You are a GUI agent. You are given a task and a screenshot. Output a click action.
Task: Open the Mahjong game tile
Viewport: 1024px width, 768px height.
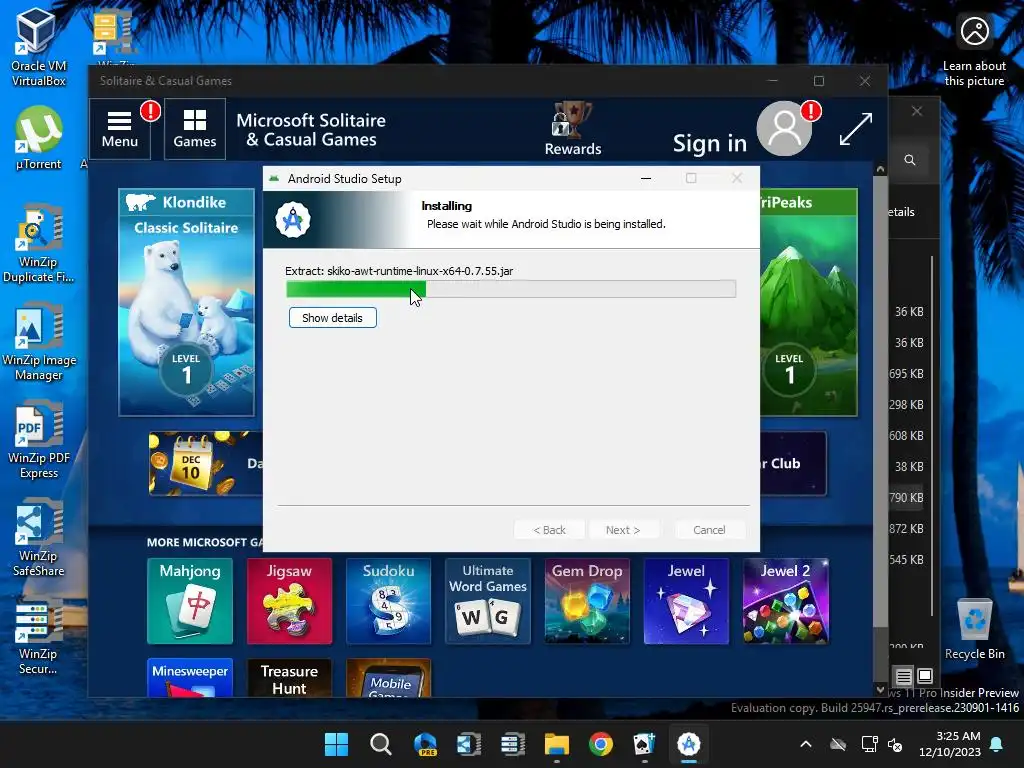click(x=190, y=601)
